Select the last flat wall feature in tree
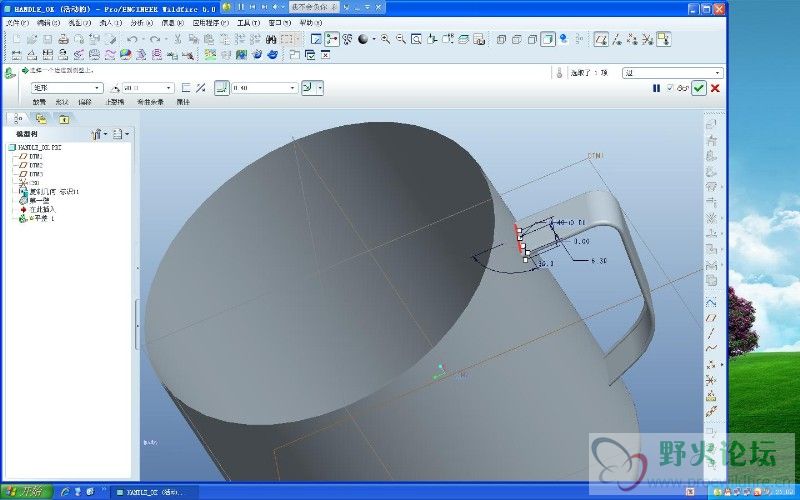Viewport: 800px width, 500px height. (x=37, y=218)
